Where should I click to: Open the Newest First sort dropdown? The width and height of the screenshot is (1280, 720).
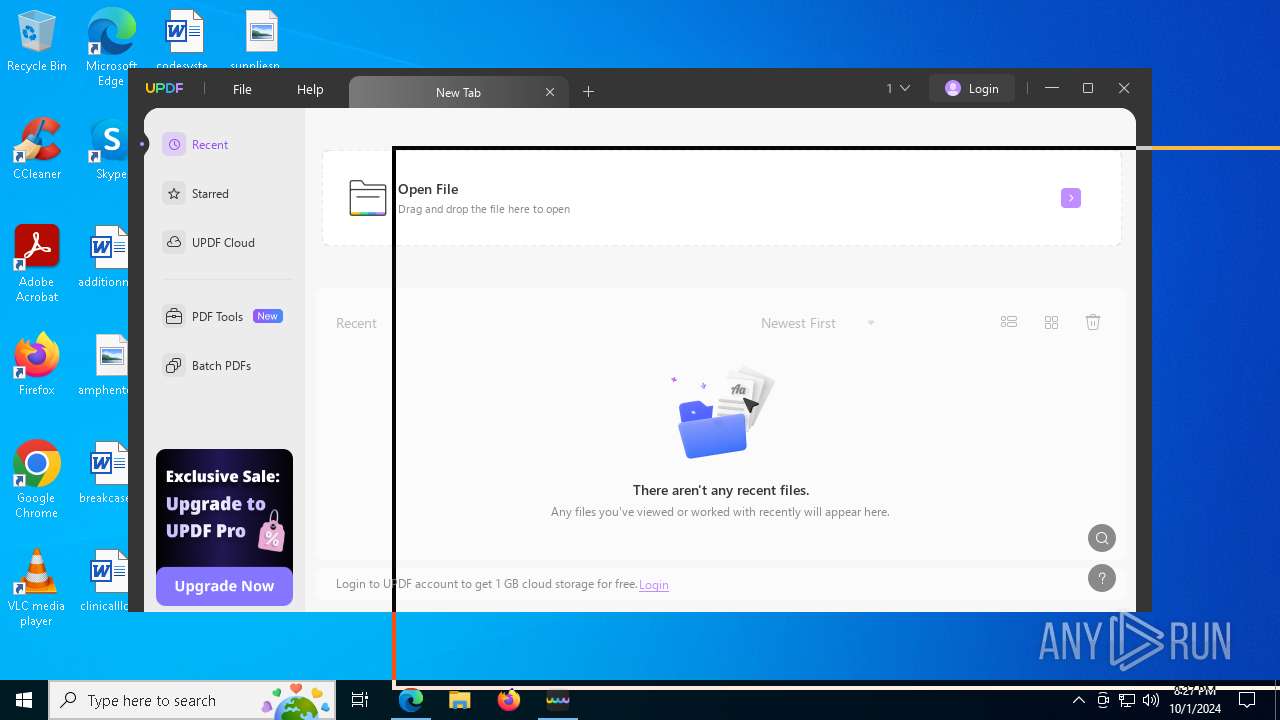pos(818,323)
